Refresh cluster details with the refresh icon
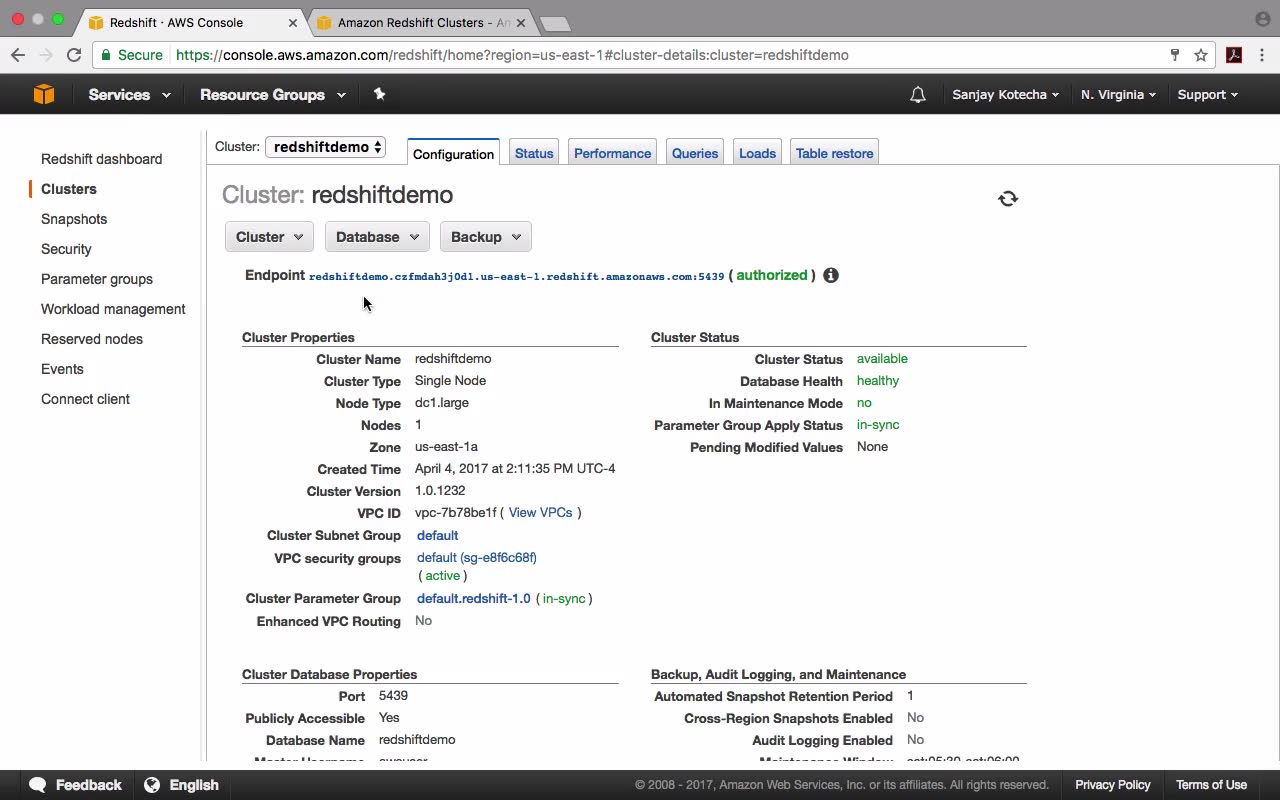1280x800 pixels. 1008,199
